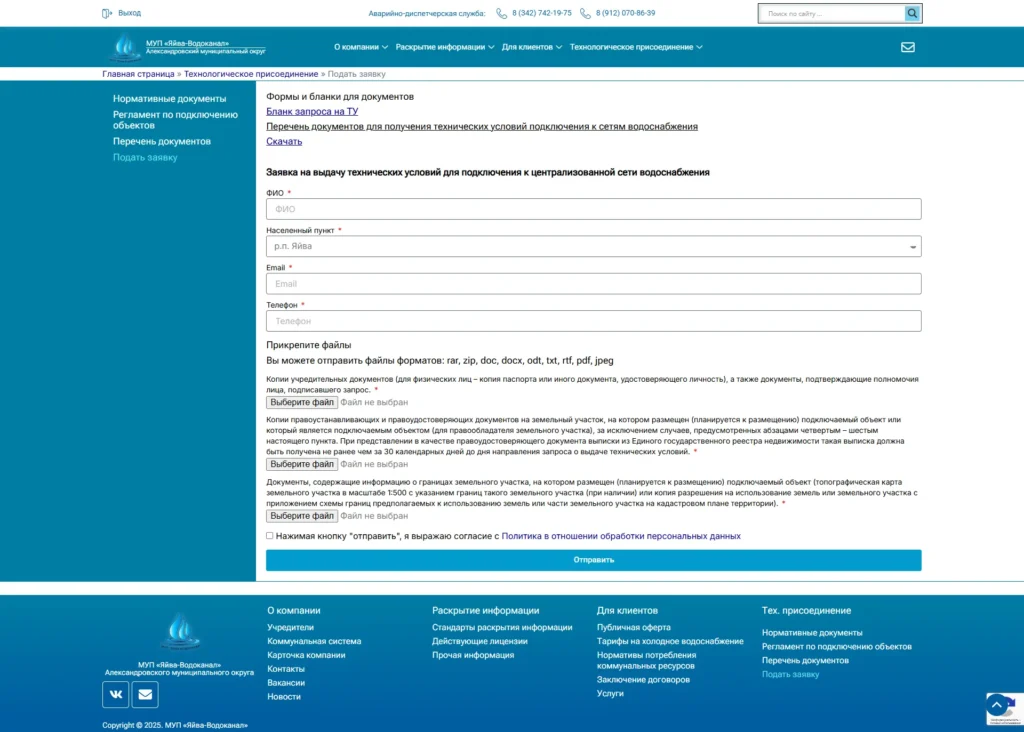Click the scroll-to-top arrow button
1024x732 pixels.
pyautogui.click(x=997, y=705)
